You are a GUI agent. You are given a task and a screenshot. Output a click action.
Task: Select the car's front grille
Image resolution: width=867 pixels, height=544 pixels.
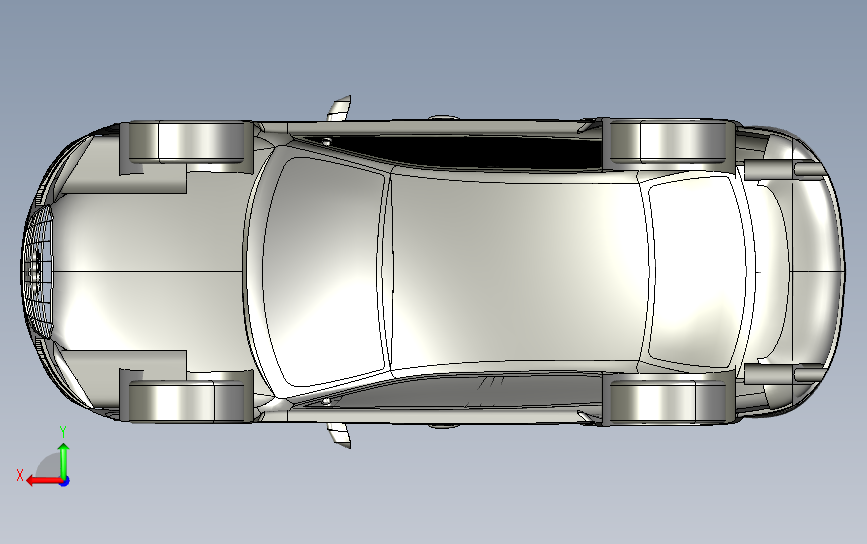click(x=39, y=271)
